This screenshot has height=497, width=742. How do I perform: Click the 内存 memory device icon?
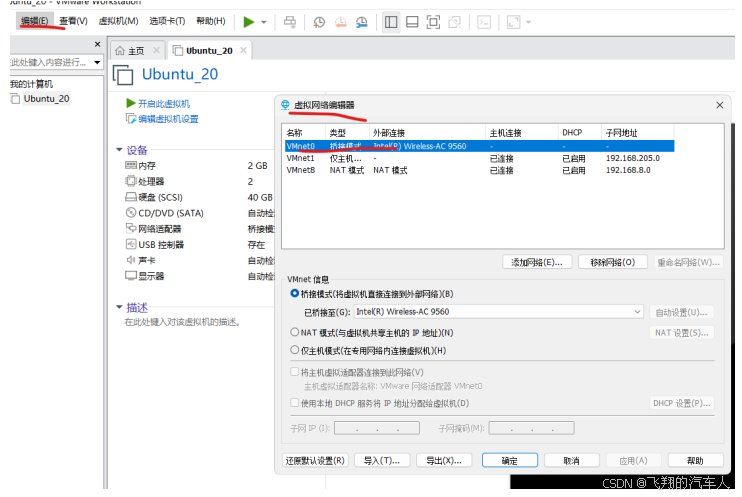point(131,165)
